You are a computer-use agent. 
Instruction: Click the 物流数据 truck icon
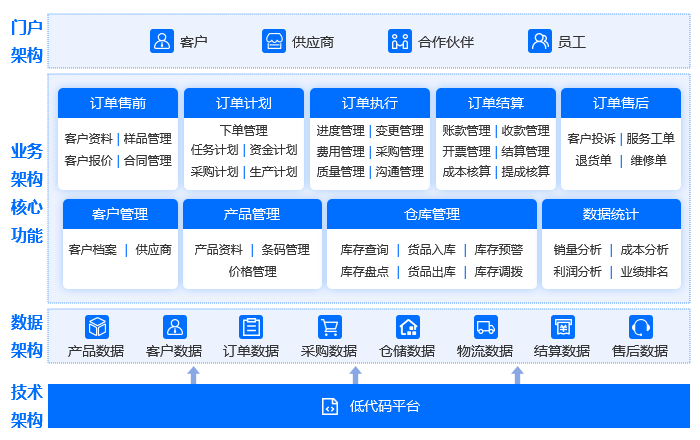tap(485, 327)
